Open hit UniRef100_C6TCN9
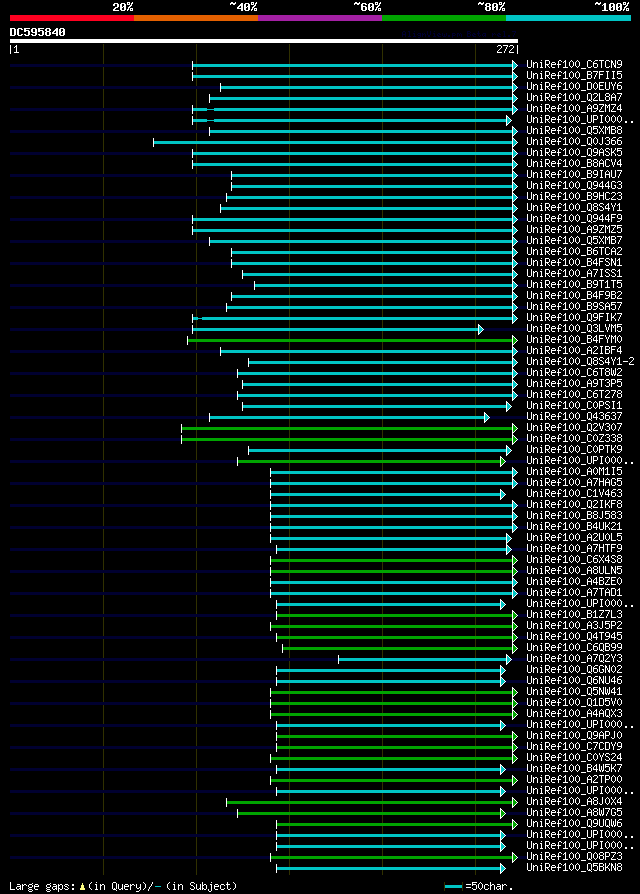The image size is (640, 894). [x=574, y=64]
